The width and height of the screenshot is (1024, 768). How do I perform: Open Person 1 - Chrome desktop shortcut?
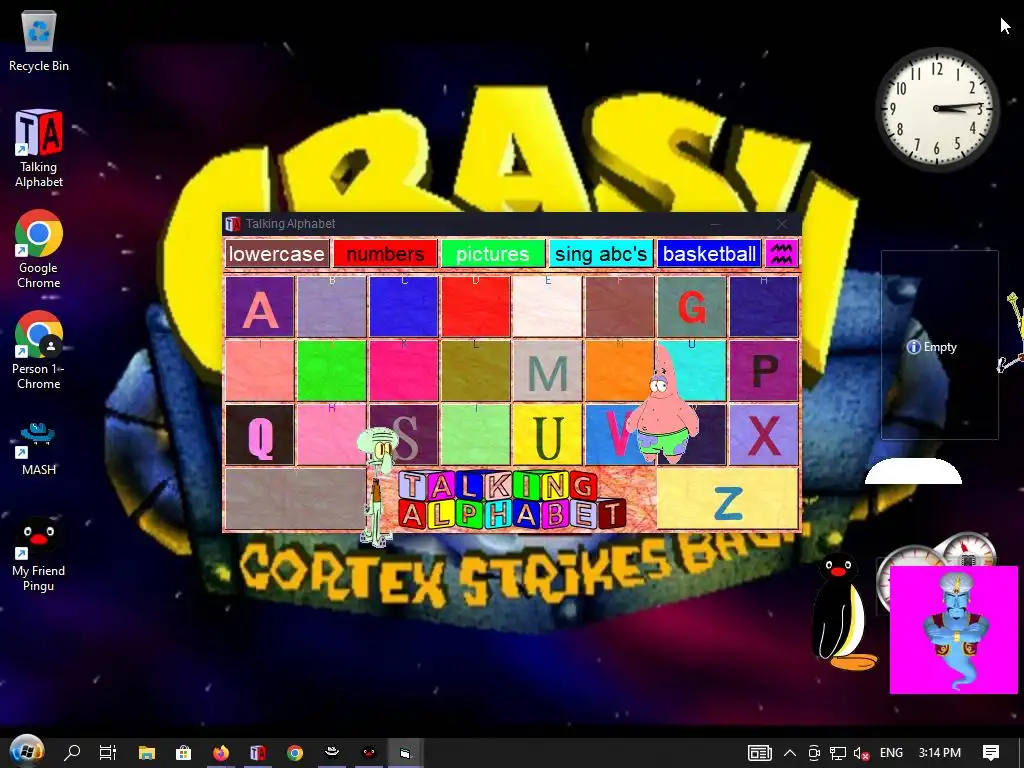coord(39,351)
